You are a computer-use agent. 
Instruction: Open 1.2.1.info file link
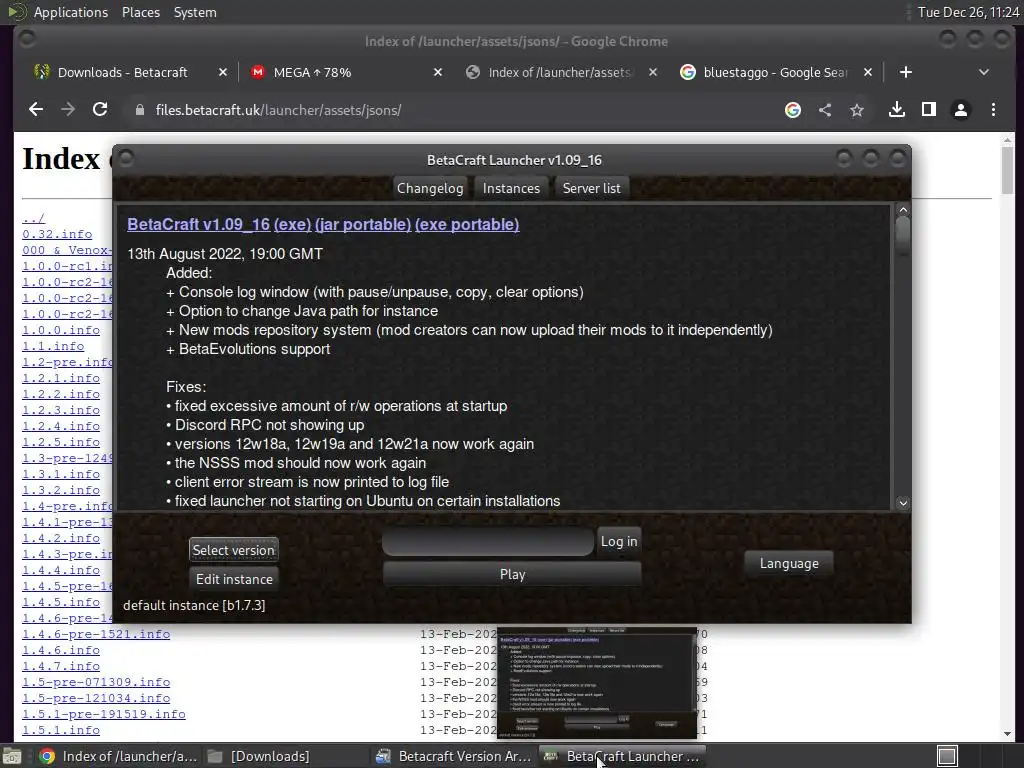click(61, 378)
